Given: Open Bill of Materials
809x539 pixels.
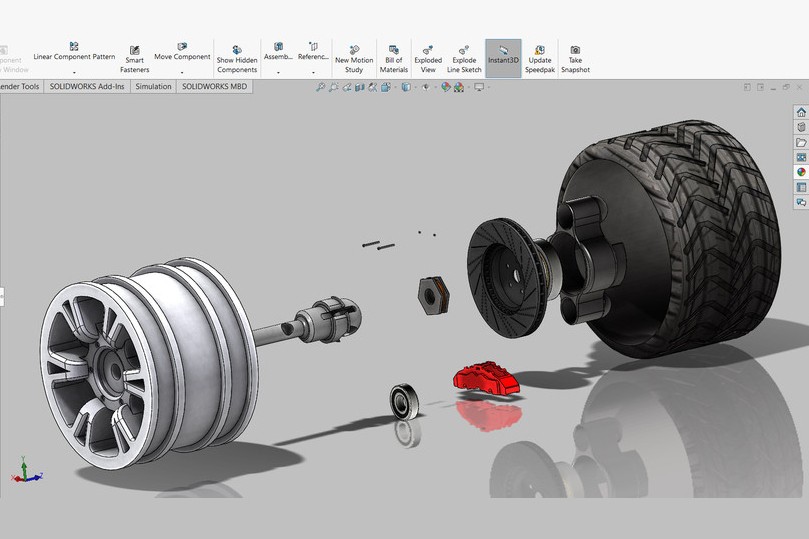Looking at the screenshot, I should point(394,59).
